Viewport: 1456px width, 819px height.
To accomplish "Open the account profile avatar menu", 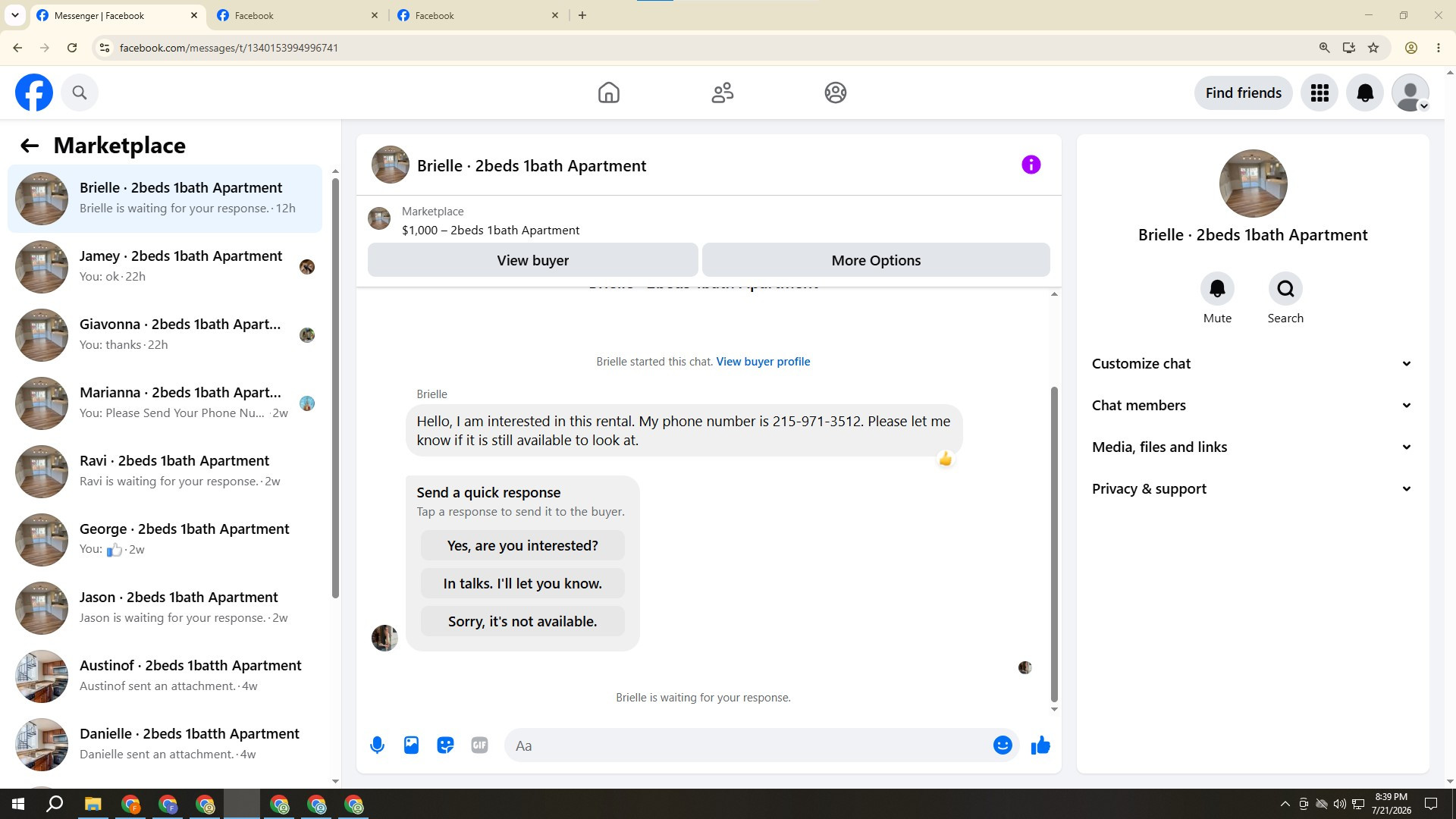I will [x=1410, y=93].
